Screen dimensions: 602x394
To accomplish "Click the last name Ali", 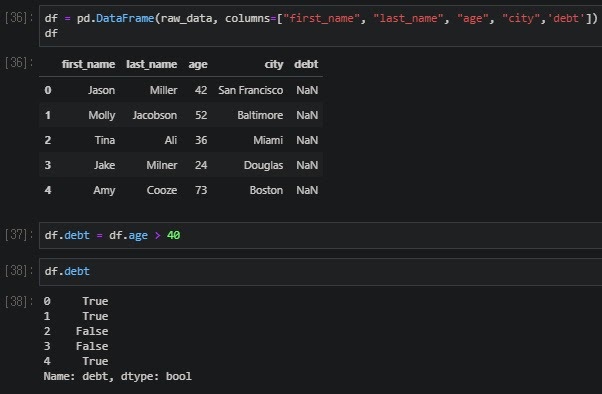I will 171,140.
